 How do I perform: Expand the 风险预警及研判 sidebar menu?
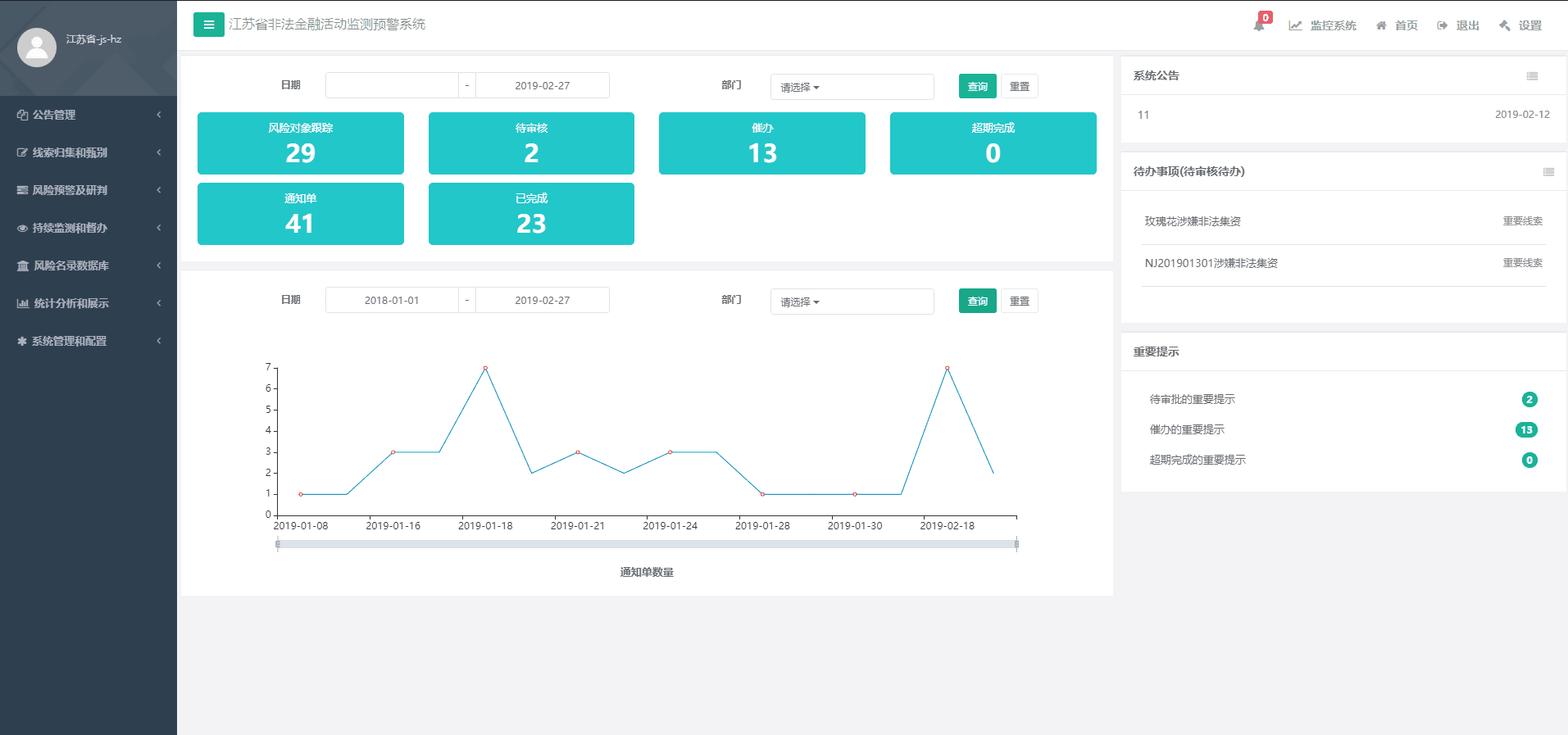pyautogui.click(x=88, y=190)
